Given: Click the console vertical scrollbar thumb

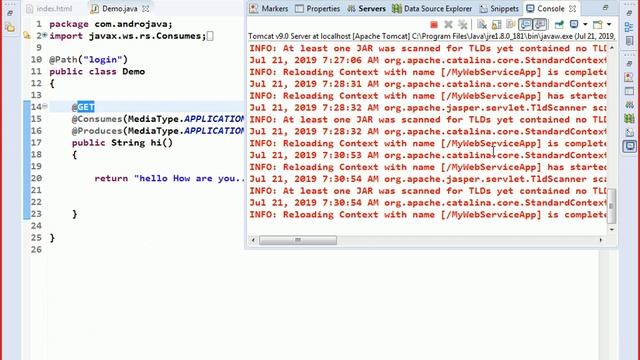Looking at the screenshot, I should coord(611,206).
